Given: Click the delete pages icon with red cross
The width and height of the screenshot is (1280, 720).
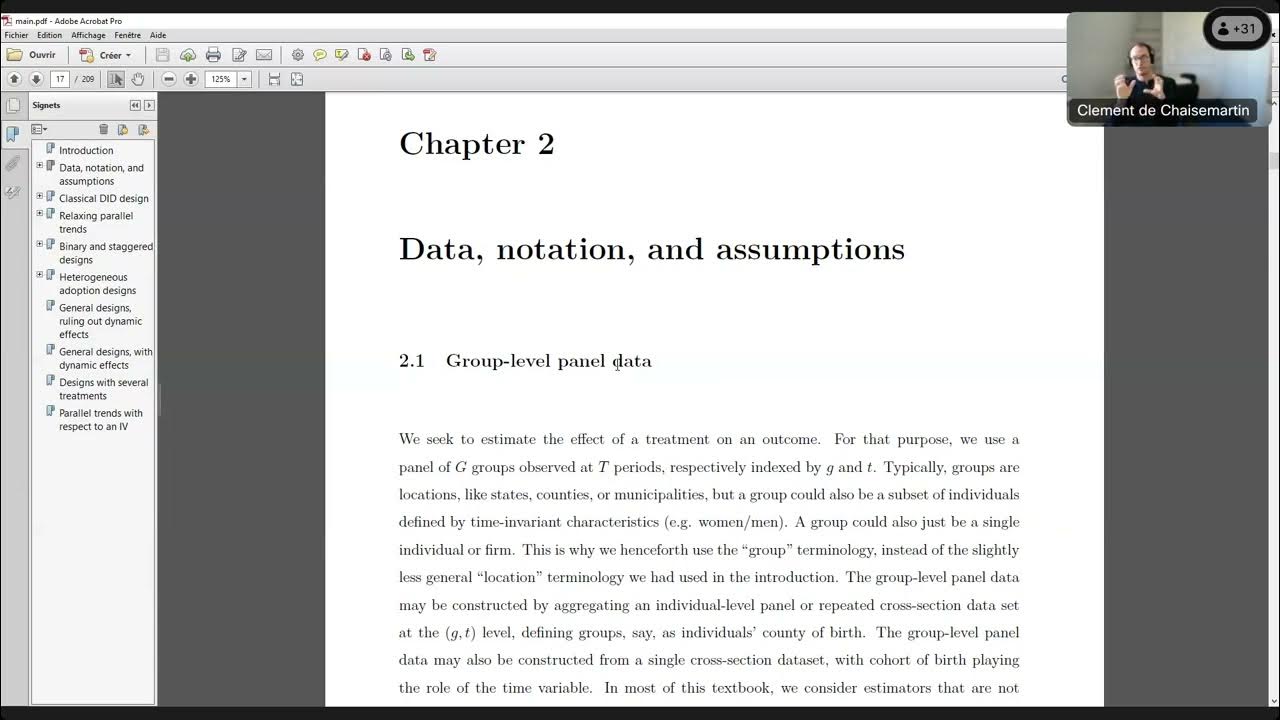Looking at the screenshot, I should 364,55.
